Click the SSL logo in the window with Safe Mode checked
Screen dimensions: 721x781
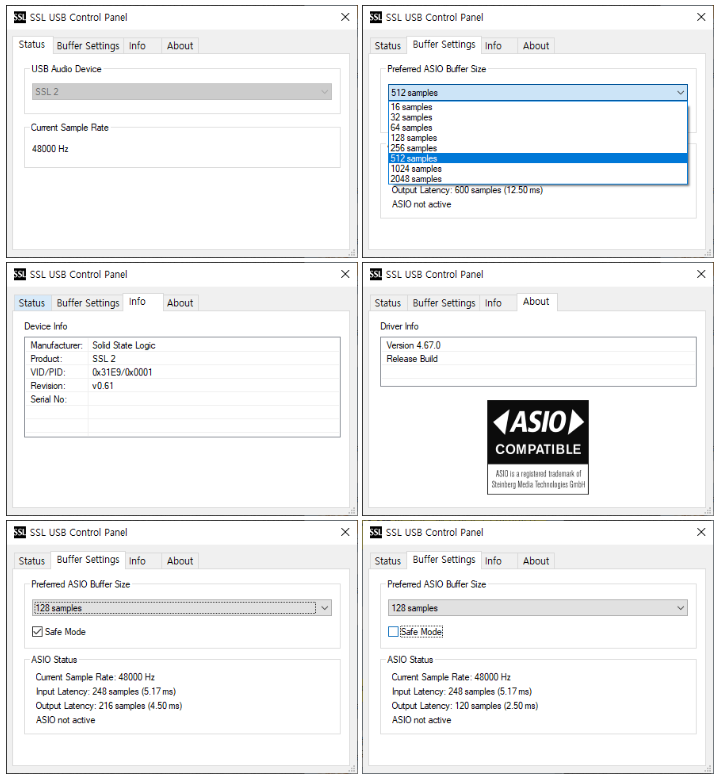click(x=19, y=532)
